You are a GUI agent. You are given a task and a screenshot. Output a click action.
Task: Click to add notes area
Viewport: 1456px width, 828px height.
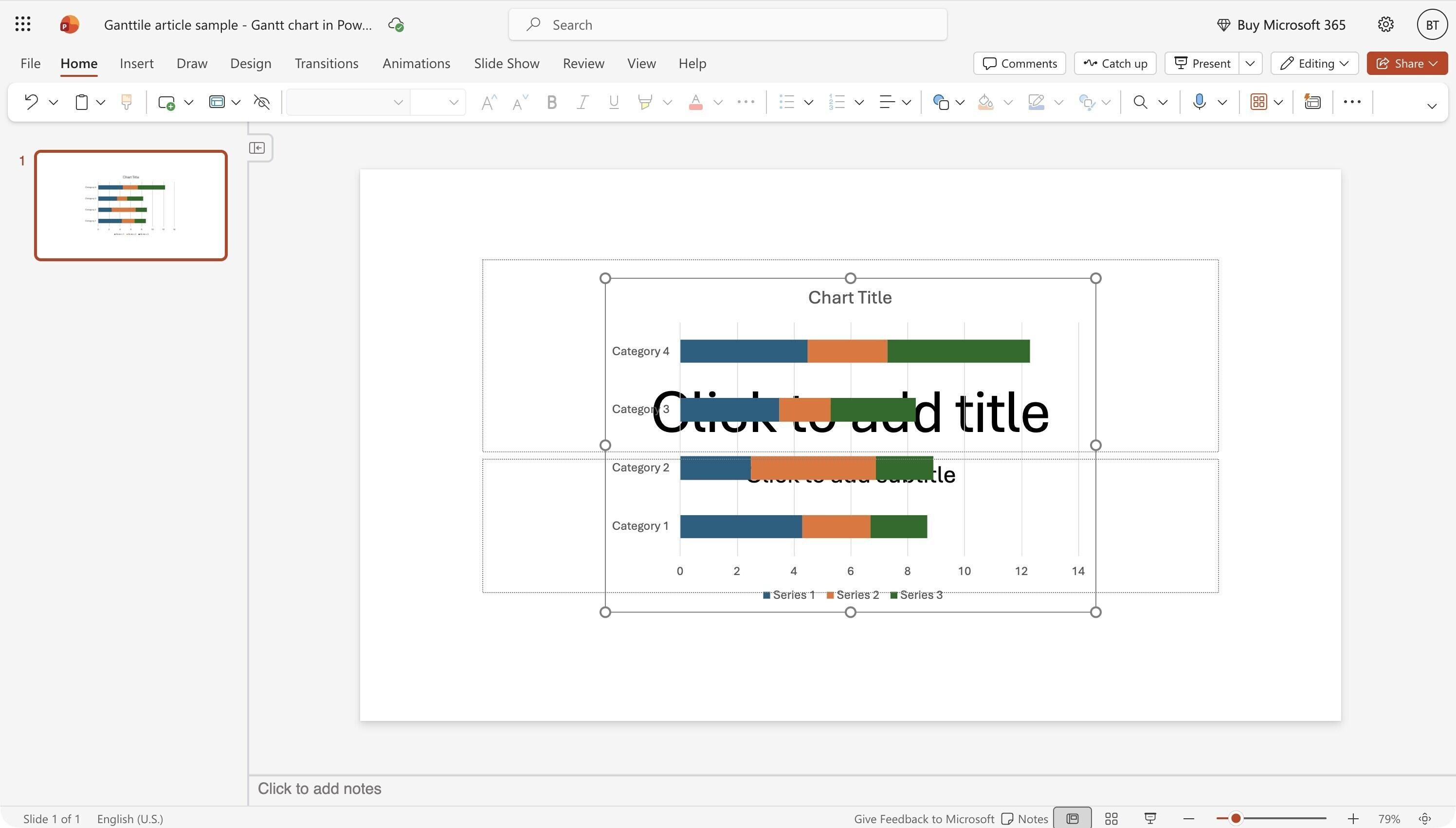tap(852, 789)
